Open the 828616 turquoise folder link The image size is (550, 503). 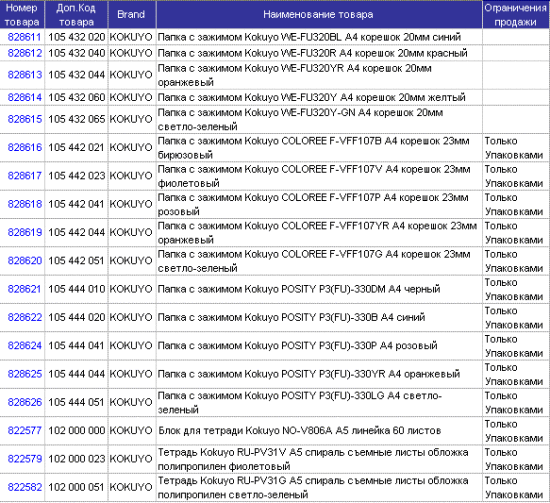pos(25,147)
